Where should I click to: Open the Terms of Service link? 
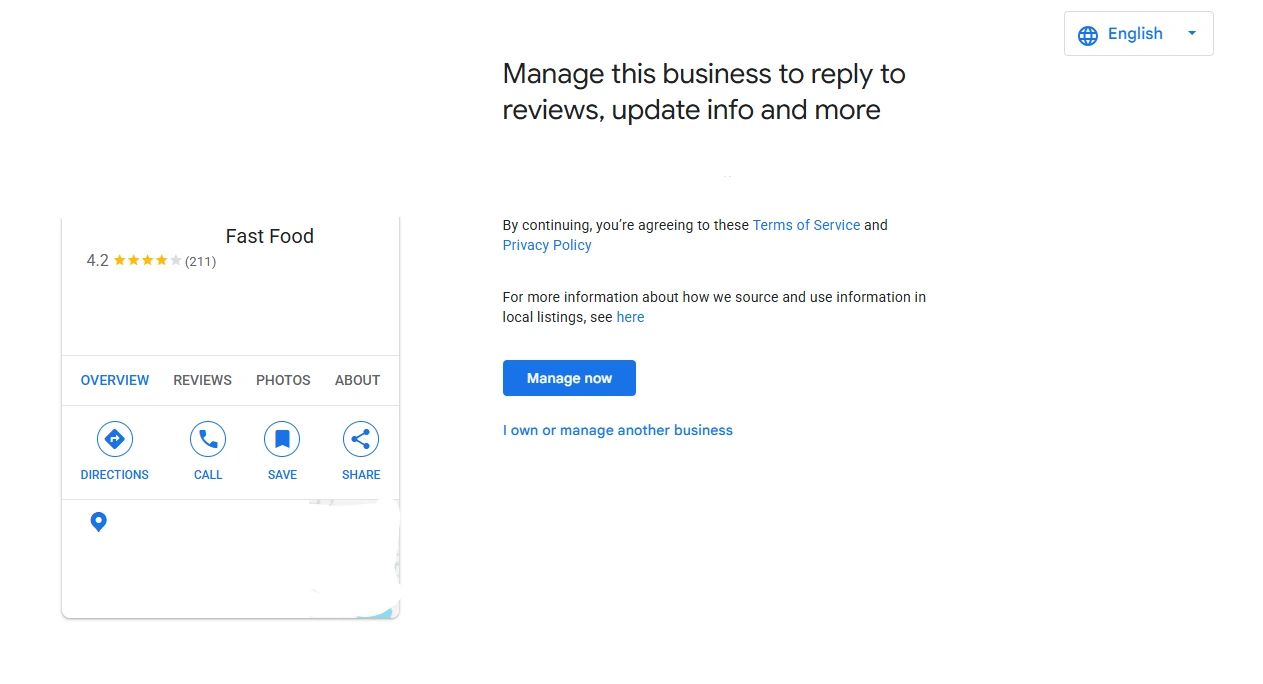[x=806, y=225]
